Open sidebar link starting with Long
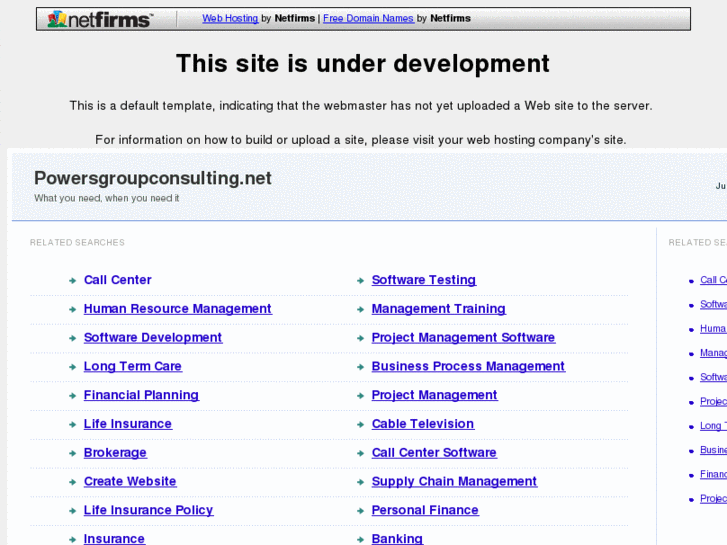727x545 pixels. point(713,425)
